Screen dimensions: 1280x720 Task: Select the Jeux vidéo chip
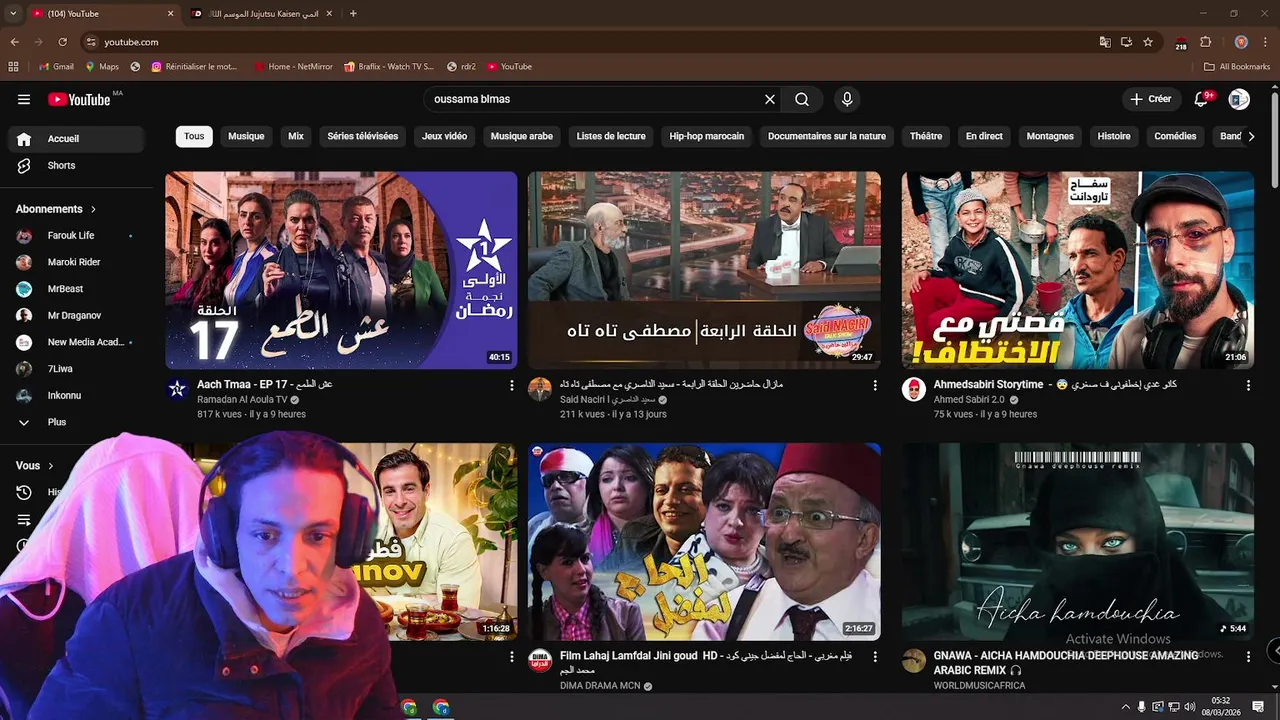tap(444, 137)
